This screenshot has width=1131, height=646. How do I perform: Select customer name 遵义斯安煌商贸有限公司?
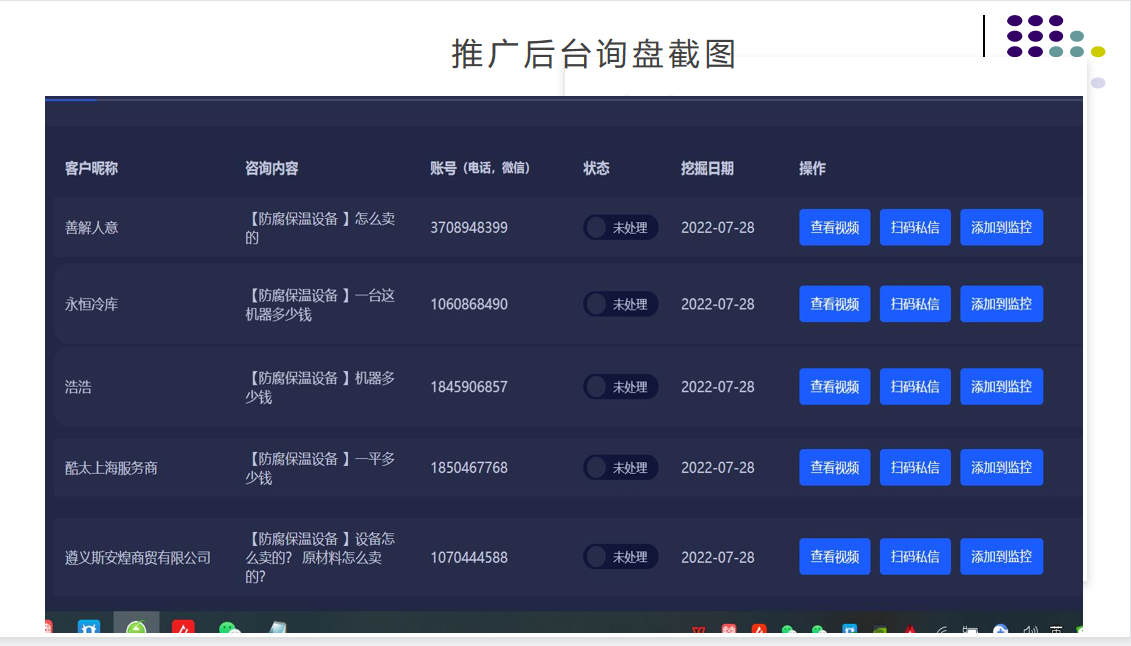pyautogui.click(x=138, y=557)
